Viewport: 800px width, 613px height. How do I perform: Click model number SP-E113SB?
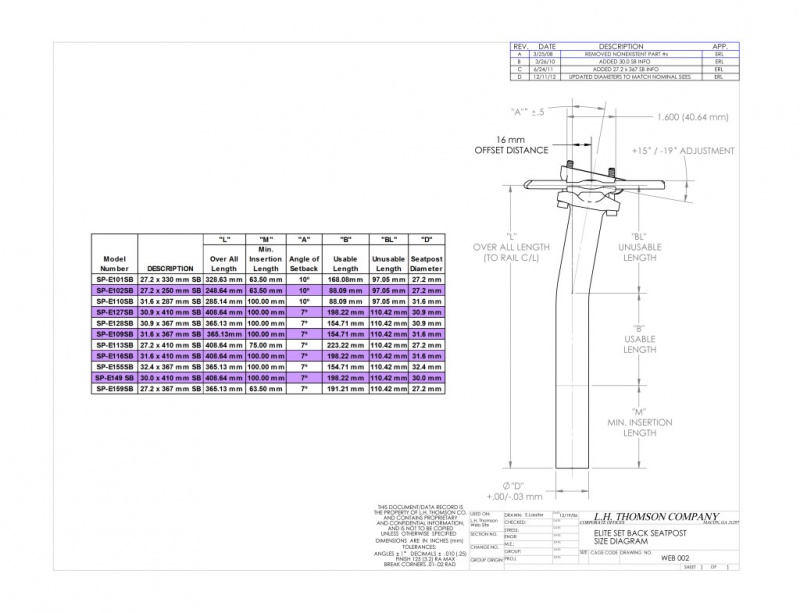(x=115, y=346)
